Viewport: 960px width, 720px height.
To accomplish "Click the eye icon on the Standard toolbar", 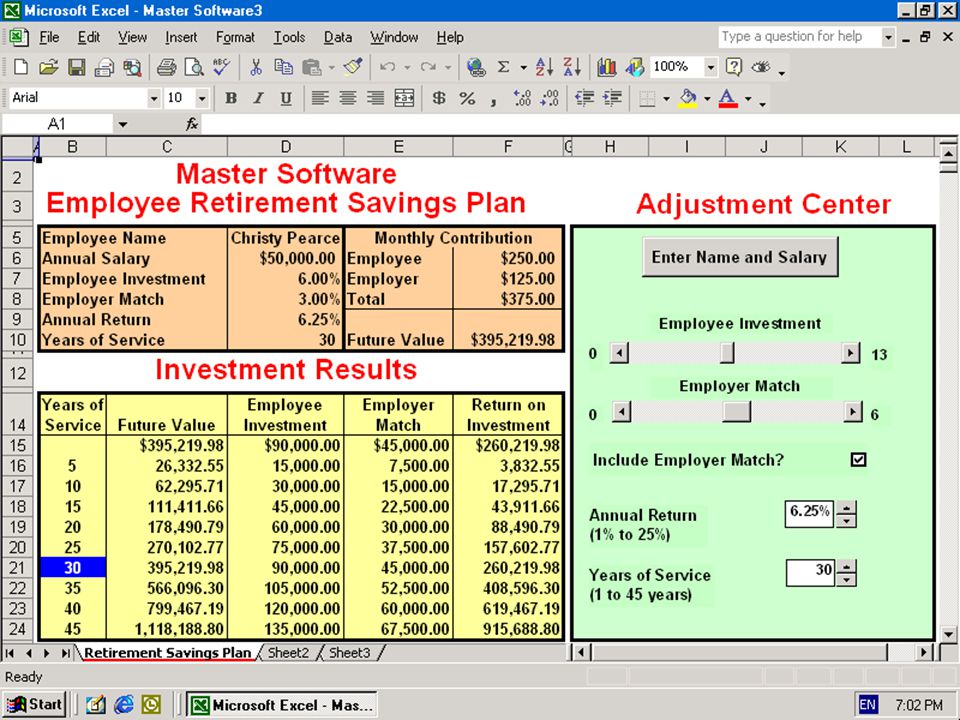I will (x=761, y=67).
